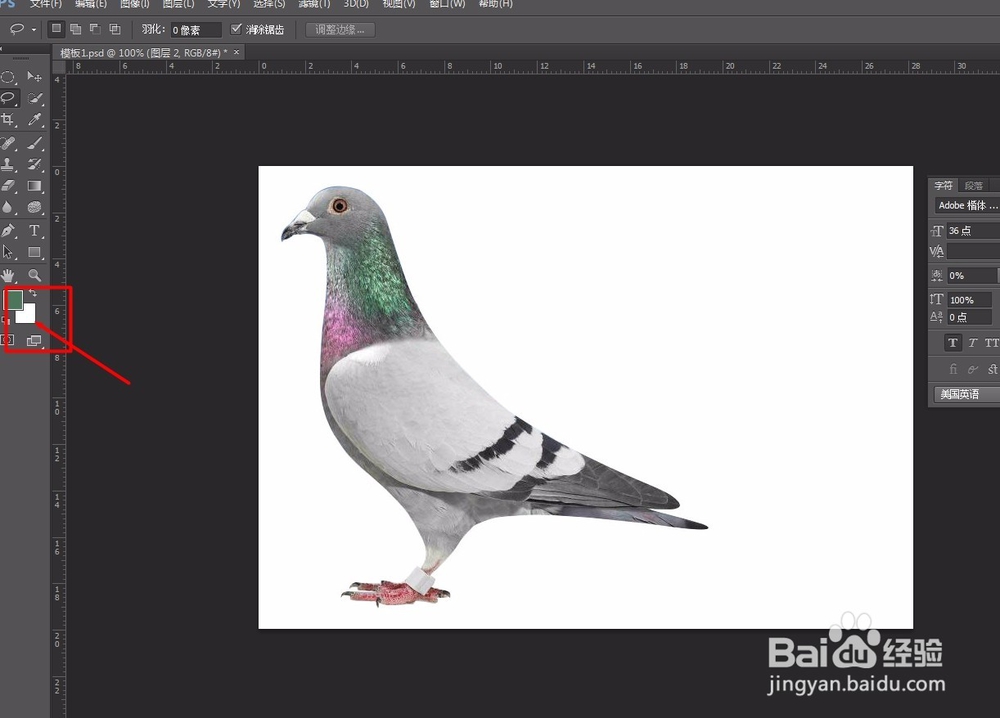This screenshot has width=1000, height=718.
Task: Select the Eraser tool
Action: [x=8, y=186]
